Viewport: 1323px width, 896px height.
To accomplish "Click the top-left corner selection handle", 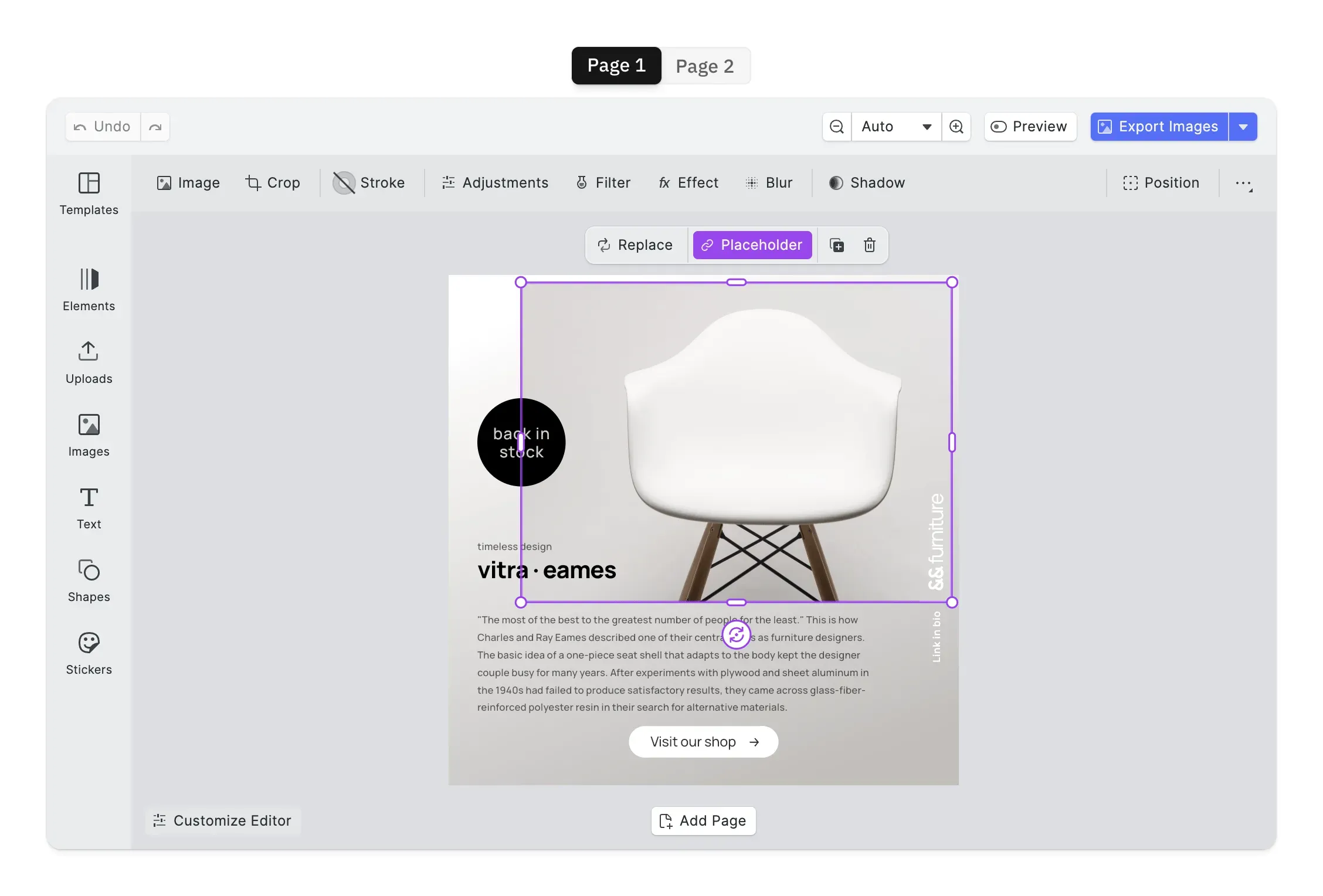I will click(521, 282).
